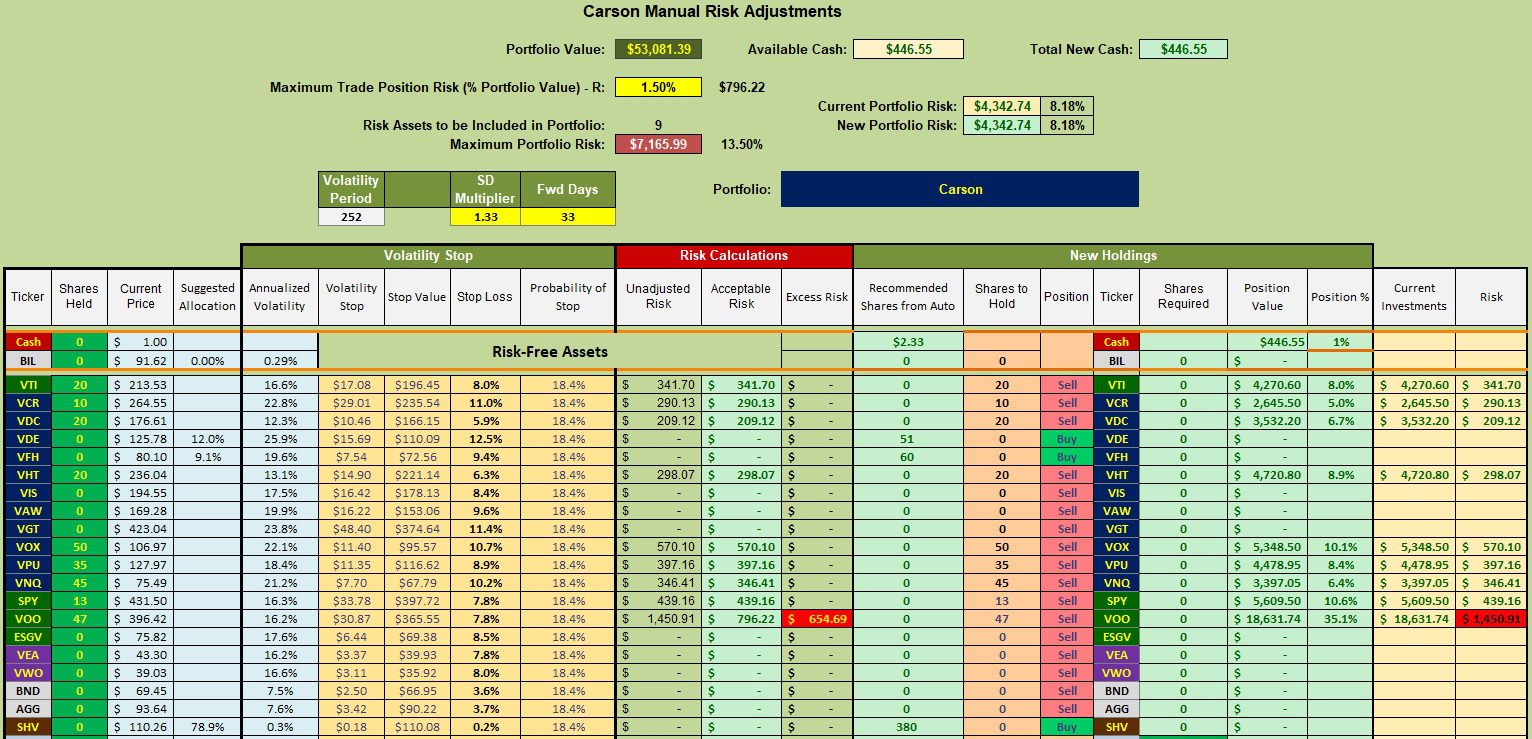Click Position Value $446.55 in Cash row

(1268, 342)
